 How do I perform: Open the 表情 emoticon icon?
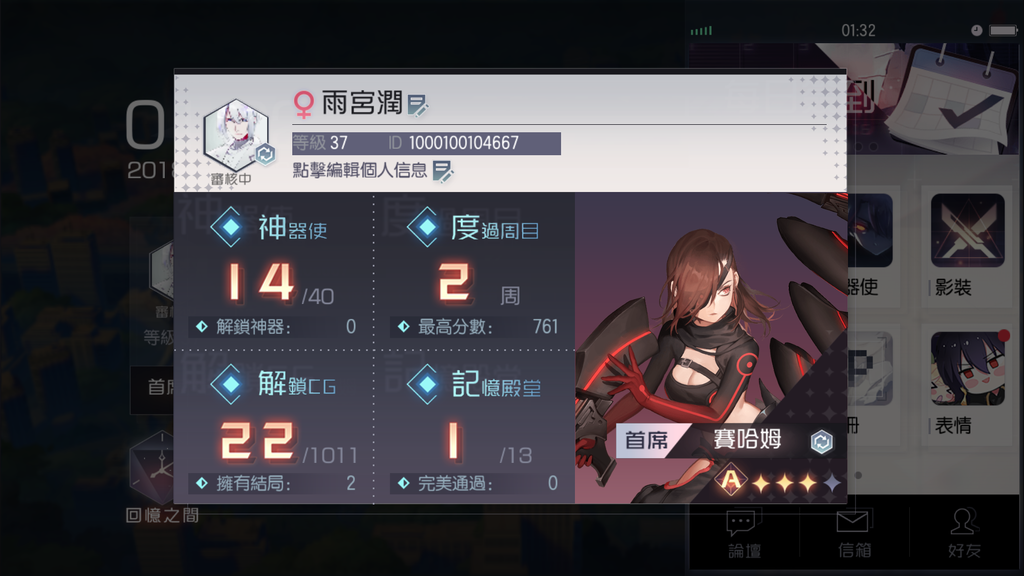tap(967, 369)
